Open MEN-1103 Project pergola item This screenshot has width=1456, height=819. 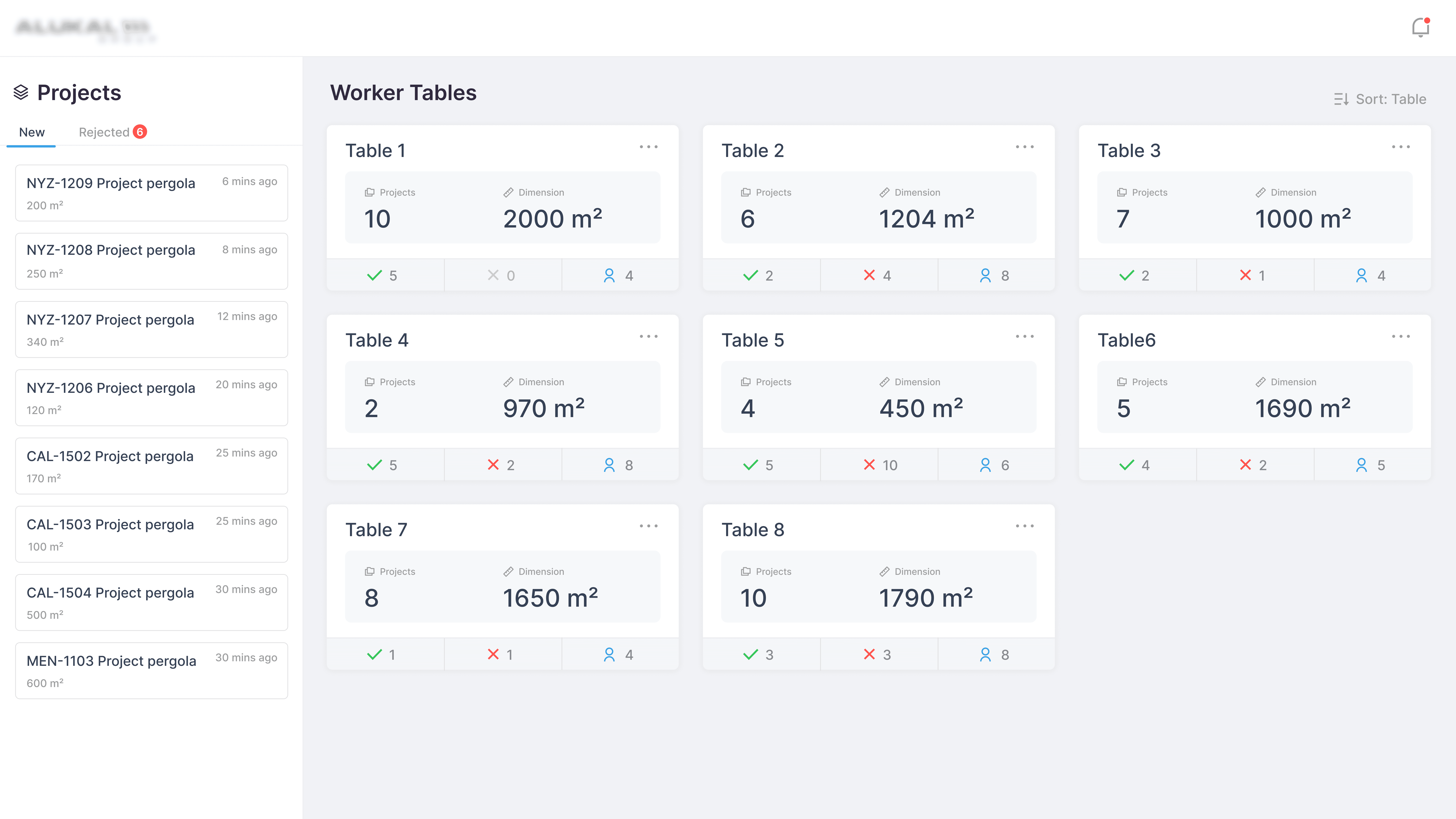tap(151, 671)
